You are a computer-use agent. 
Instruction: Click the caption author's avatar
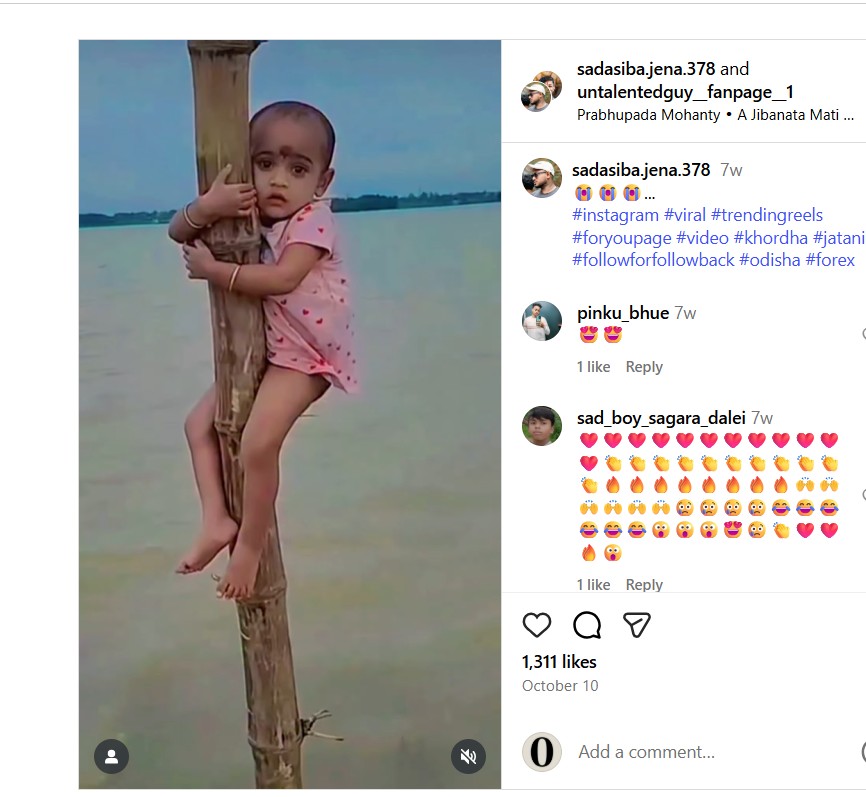pyautogui.click(x=542, y=178)
